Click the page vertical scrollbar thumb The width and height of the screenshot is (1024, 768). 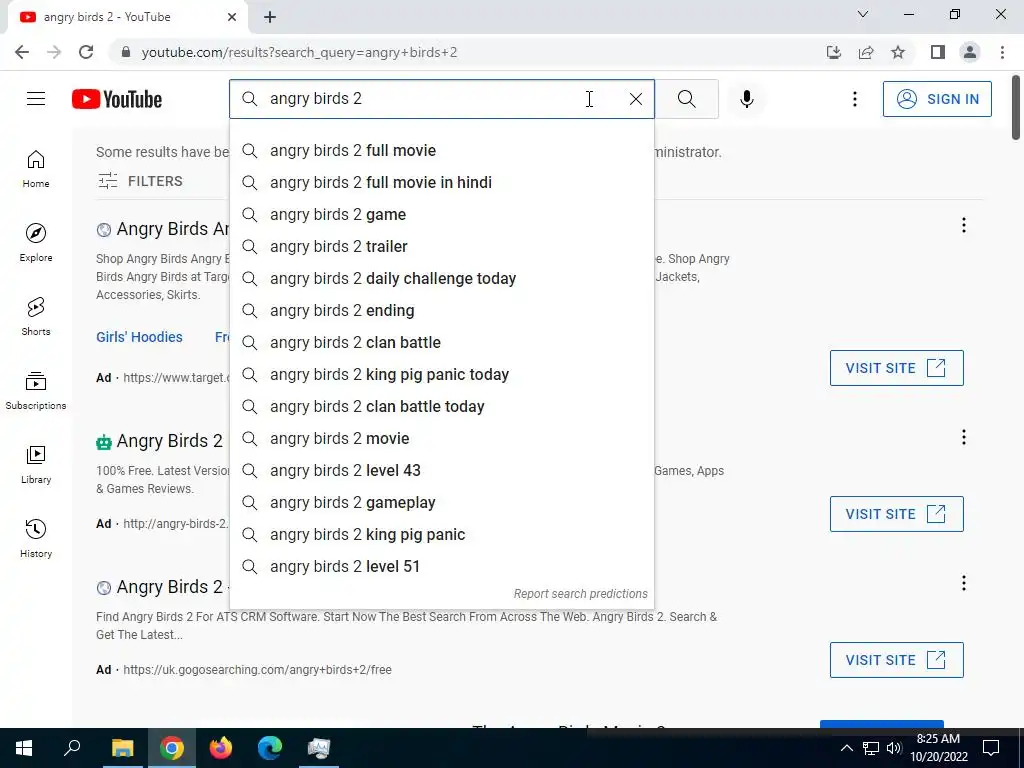1016,108
